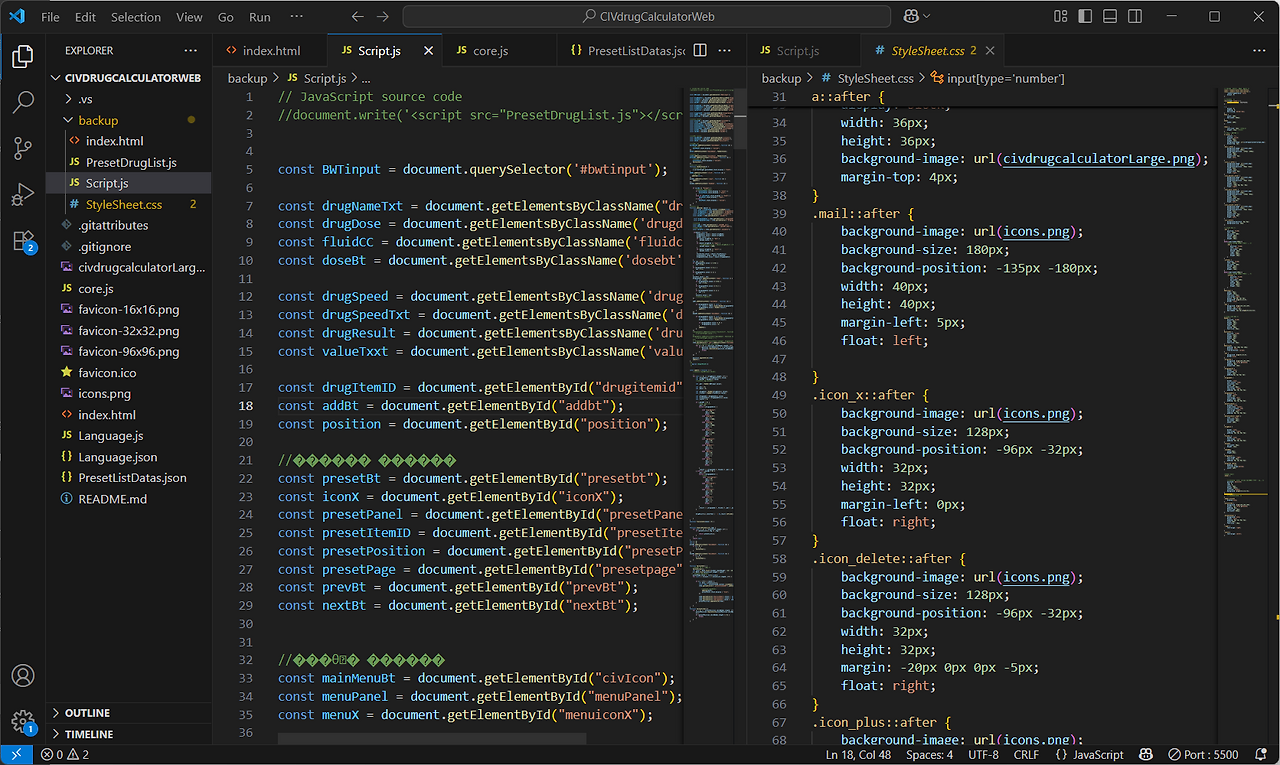
Task: Open the Source Control view
Action: [x=22, y=149]
